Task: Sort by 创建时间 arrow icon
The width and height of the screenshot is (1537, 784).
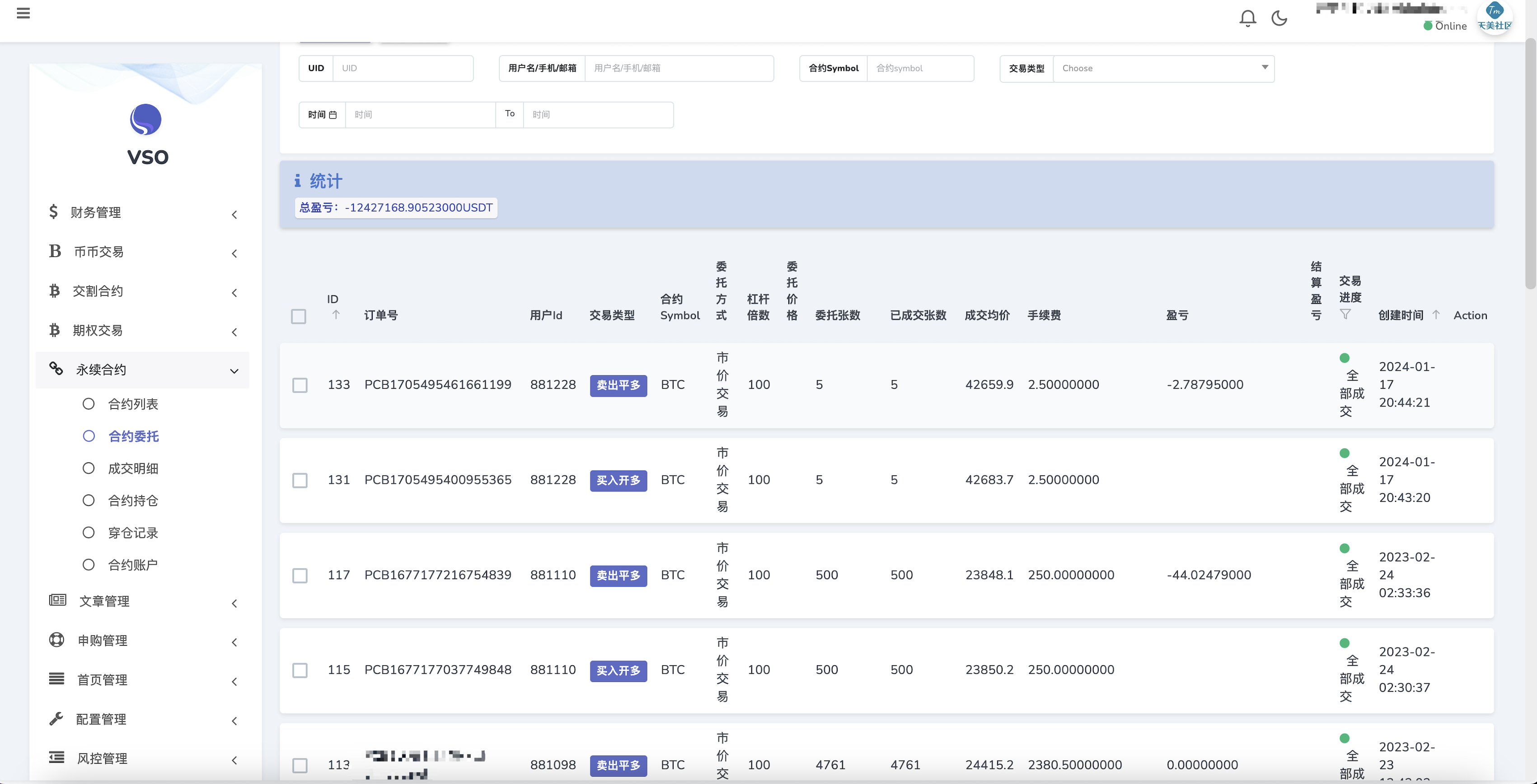Action: (1436, 315)
